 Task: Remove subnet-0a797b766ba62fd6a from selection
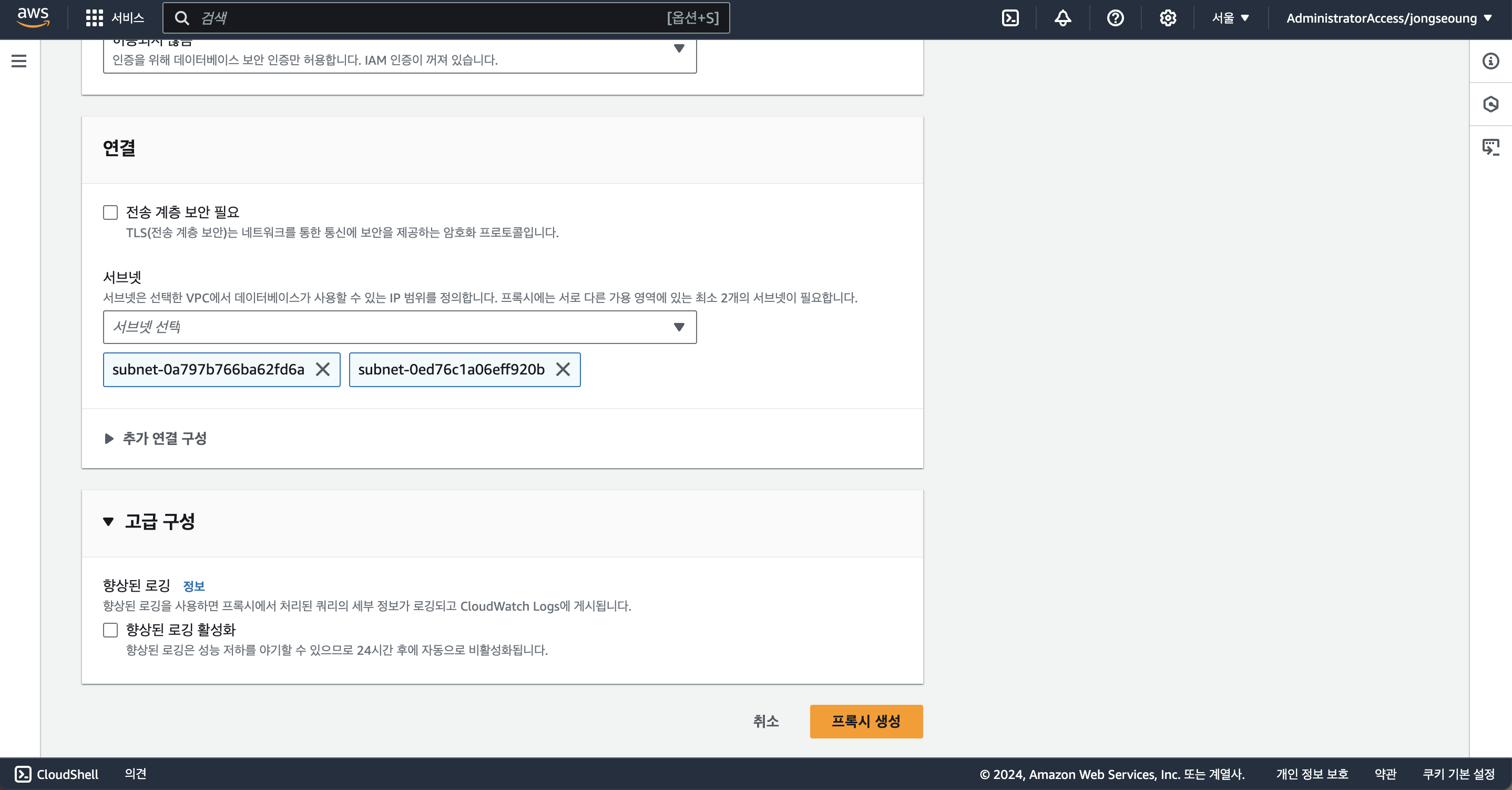(323, 369)
